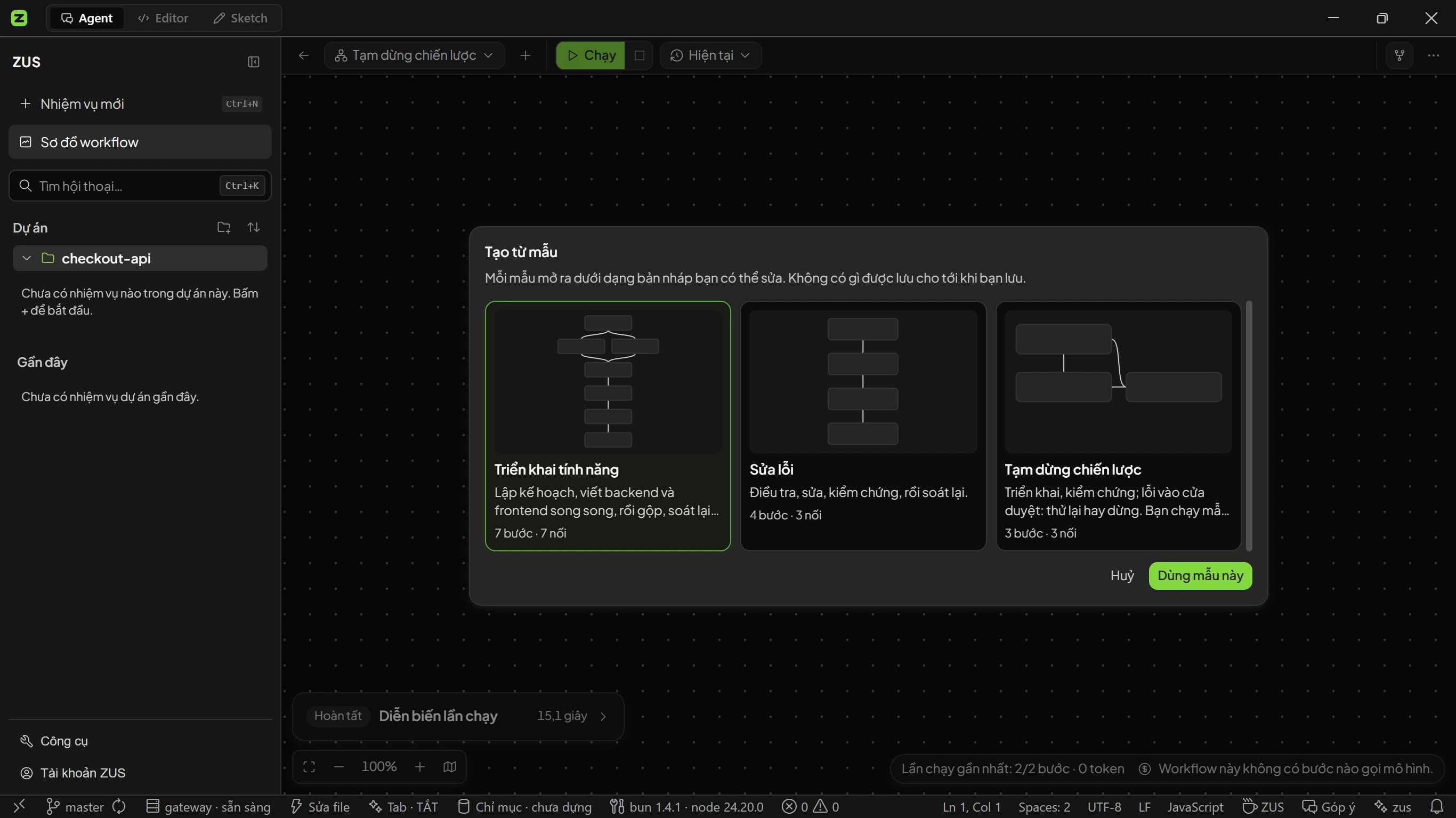Collapse the ZUS sidebar panel icon
The image size is (1456, 818).
click(x=253, y=62)
